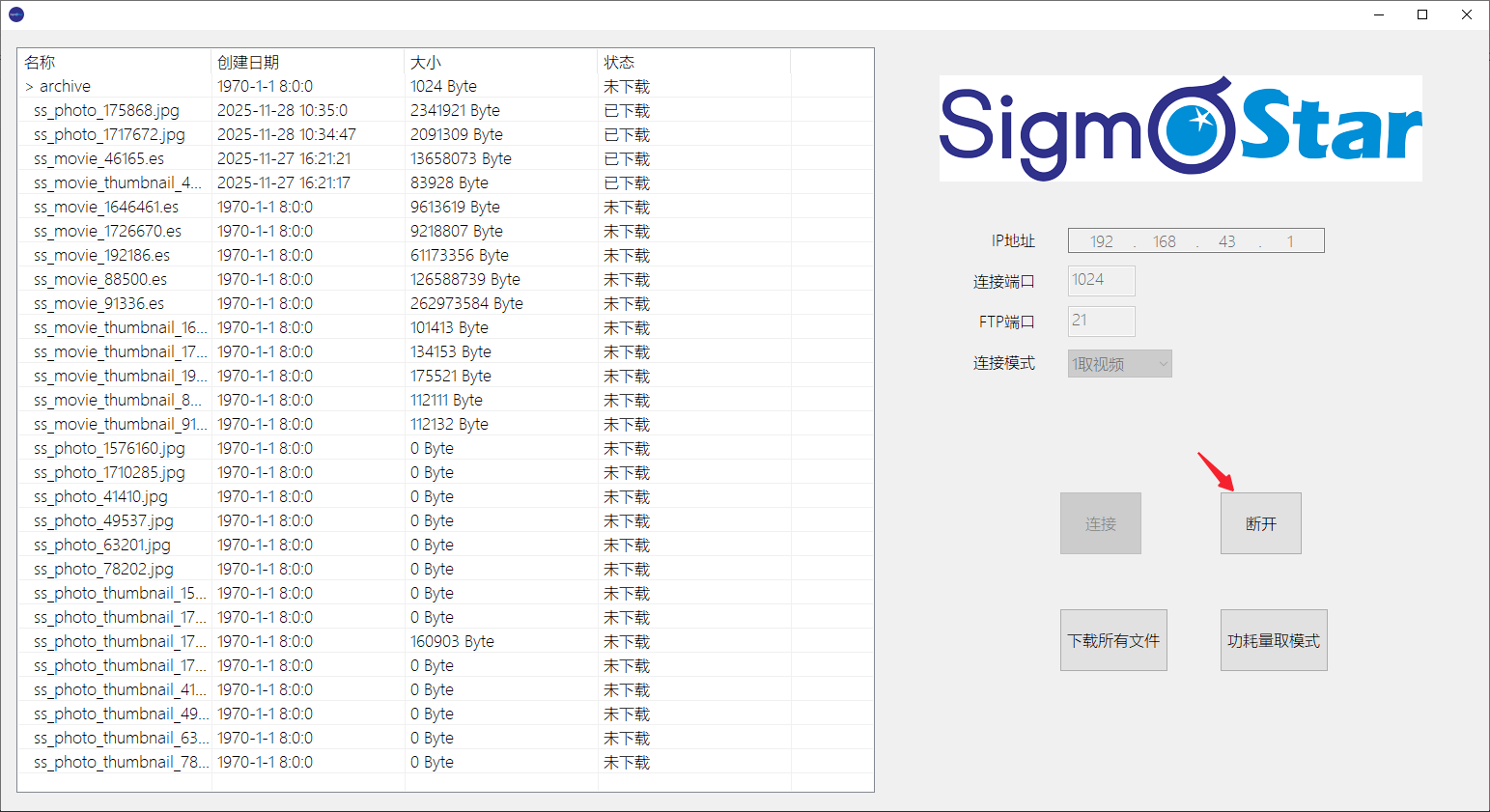Click the 连接 connect button
This screenshot has height=812, width=1490.
pos(1100,523)
